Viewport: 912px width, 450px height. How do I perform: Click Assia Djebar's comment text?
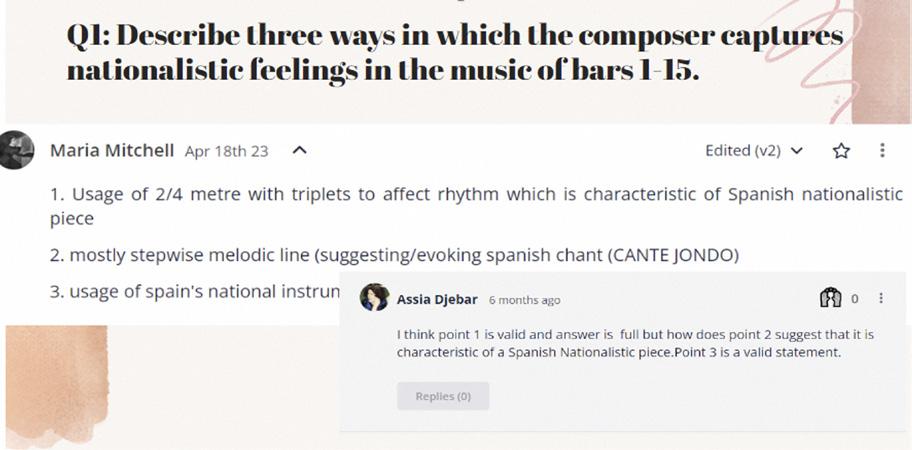(x=618, y=342)
